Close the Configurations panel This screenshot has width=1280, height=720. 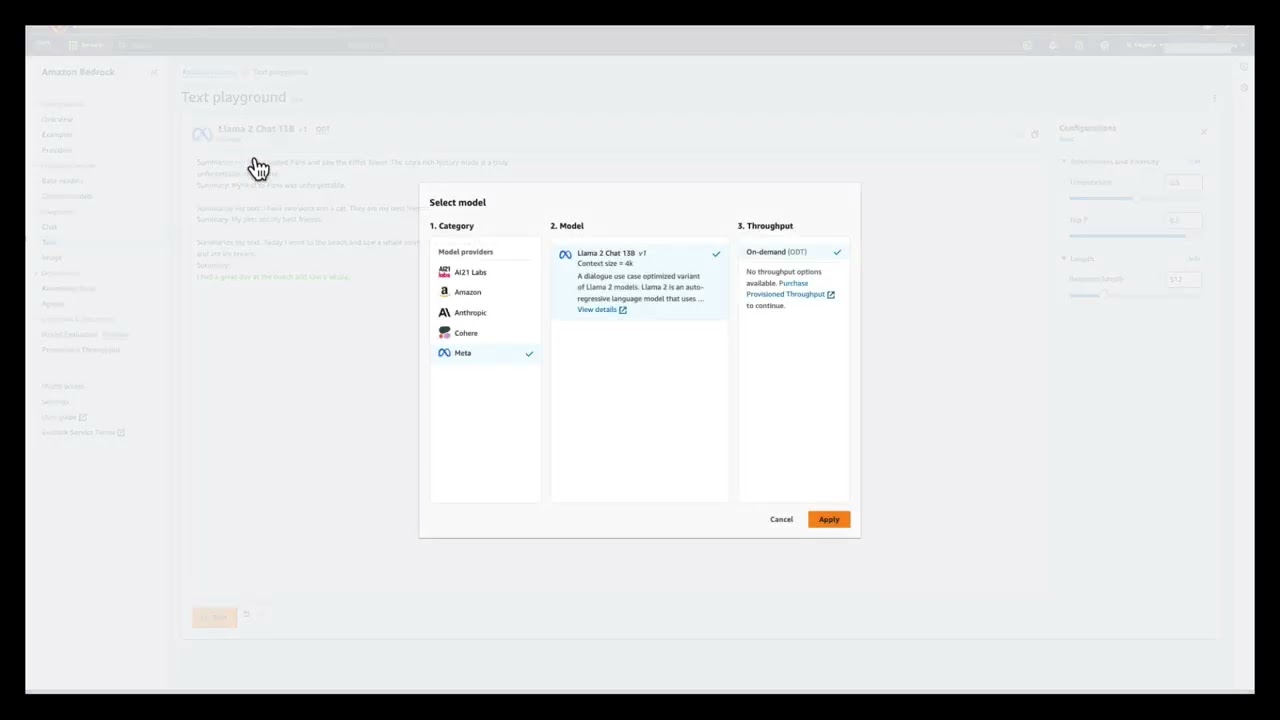(1204, 131)
